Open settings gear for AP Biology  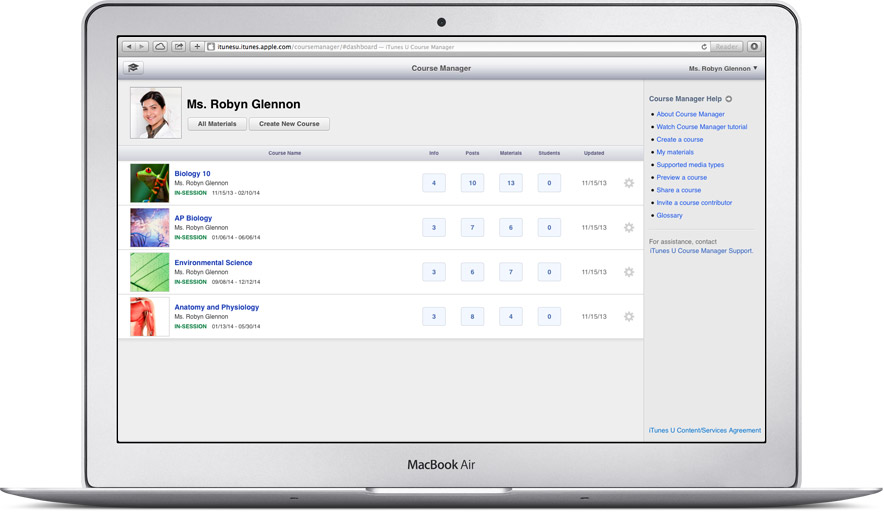[x=629, y=228]
